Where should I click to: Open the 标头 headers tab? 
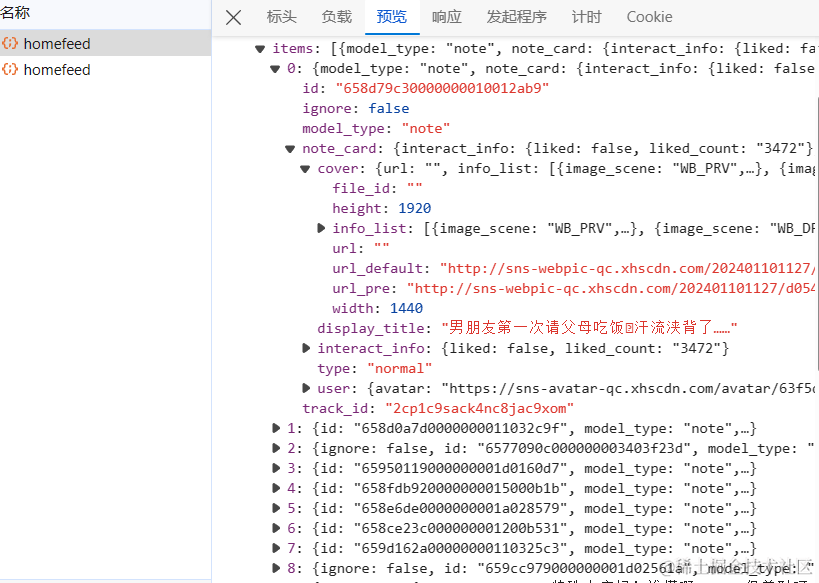282,17
